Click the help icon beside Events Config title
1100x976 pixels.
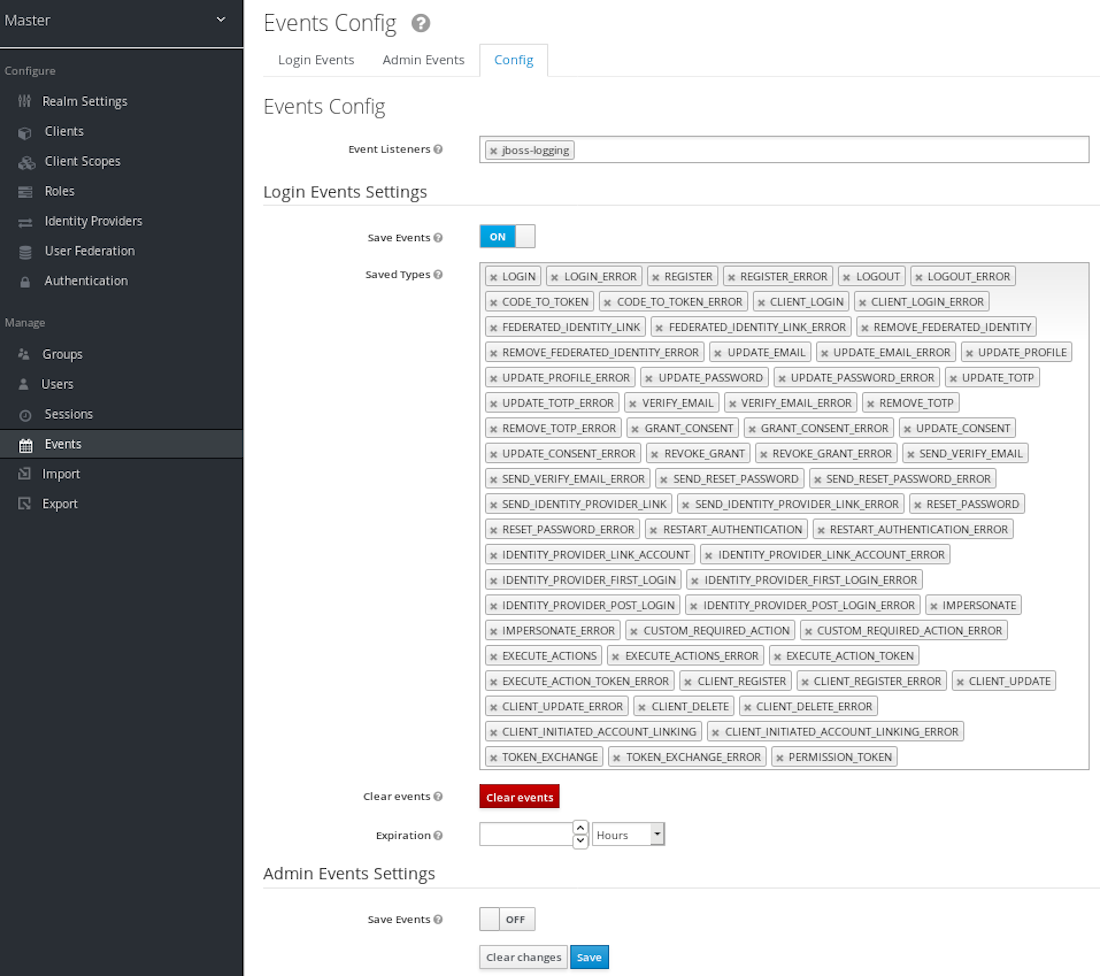[x=421, y=23]
